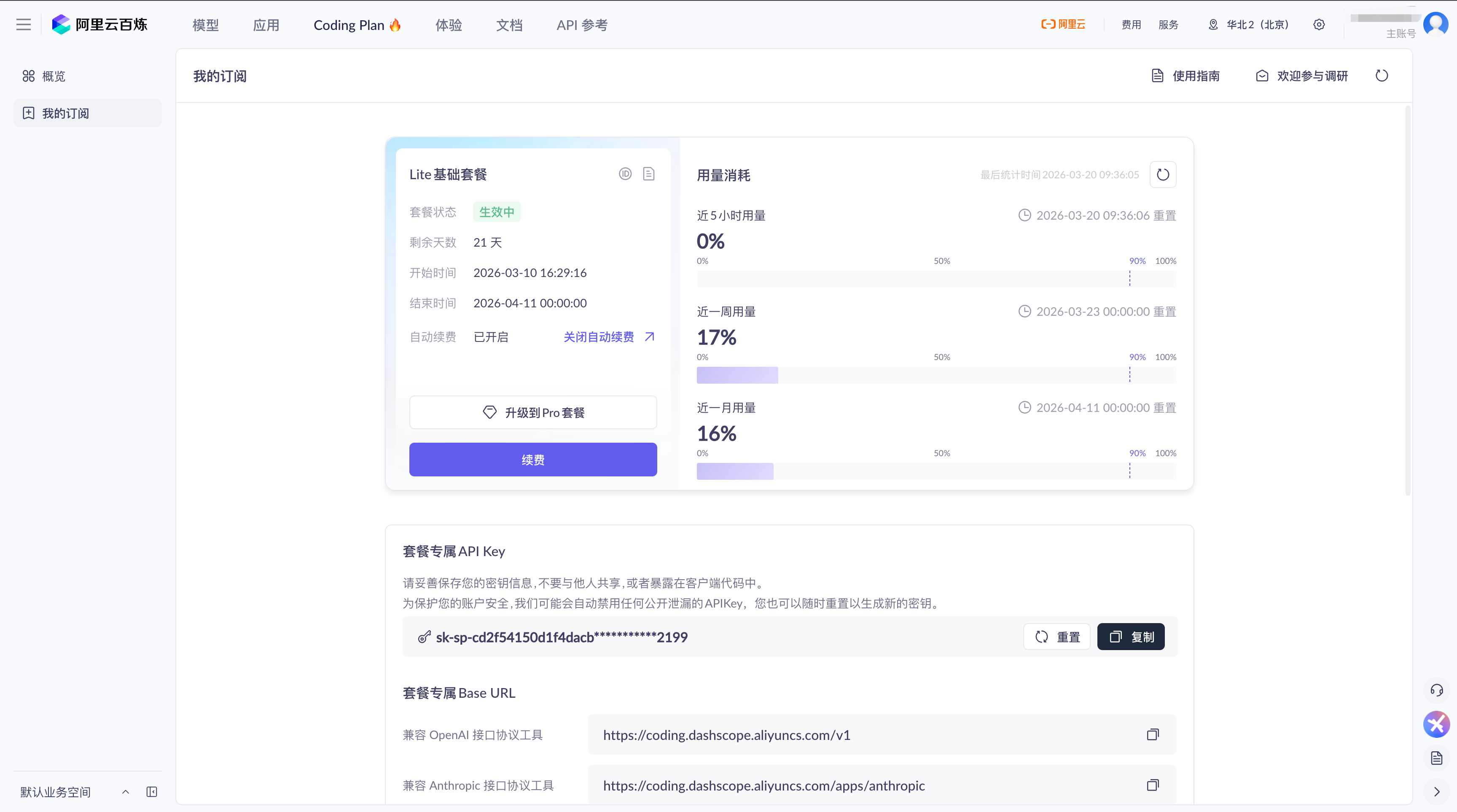Image resolution: width=1457 pixels, height=812 pixels.
Task: Click the ID icon on Lite plan card
Action: point(625,174)
